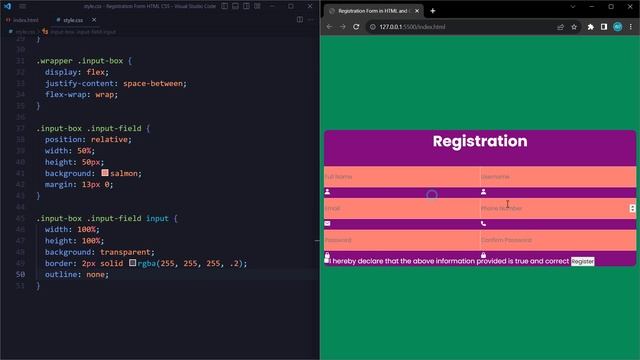Close the style.css editor tab
This screenshot has width=640, height=360.
[x=94, y=20]
